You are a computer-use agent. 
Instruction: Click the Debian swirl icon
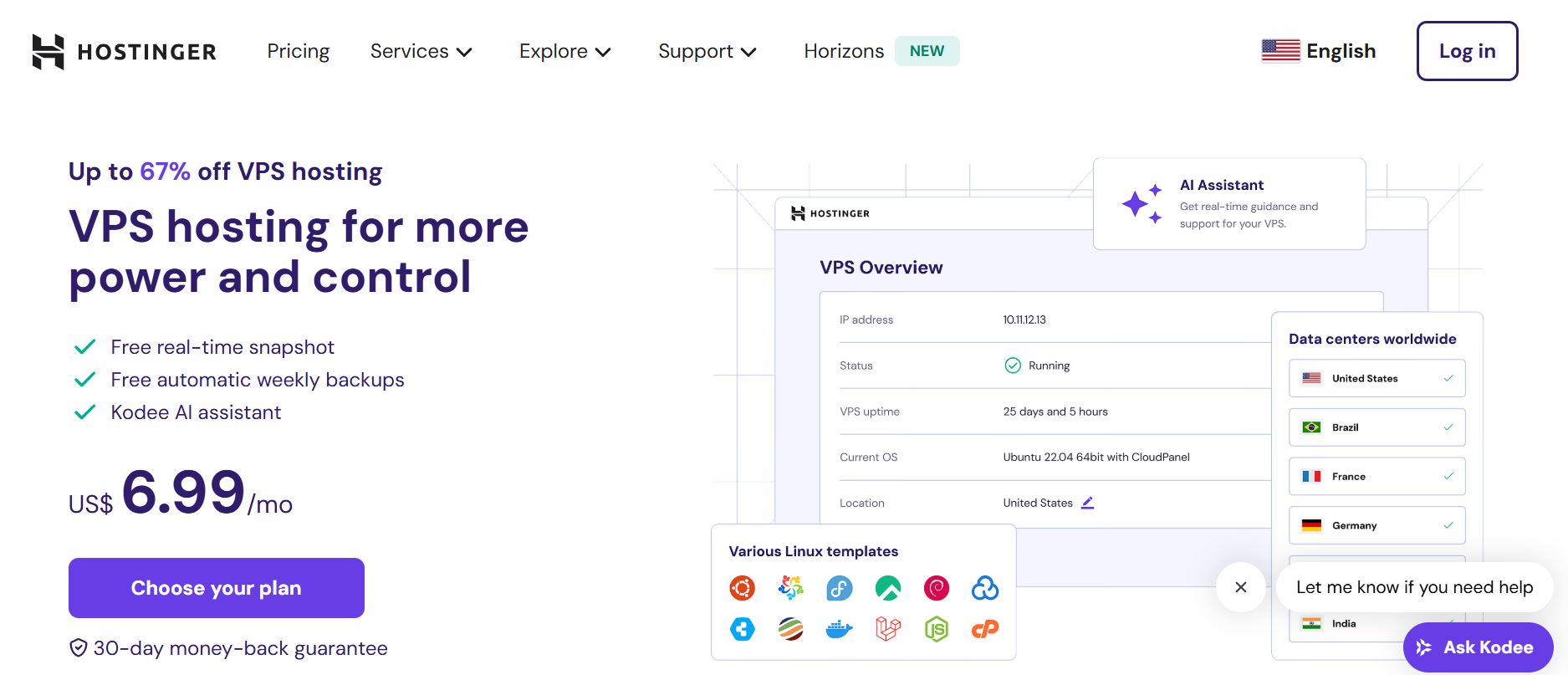click(937, 588)
